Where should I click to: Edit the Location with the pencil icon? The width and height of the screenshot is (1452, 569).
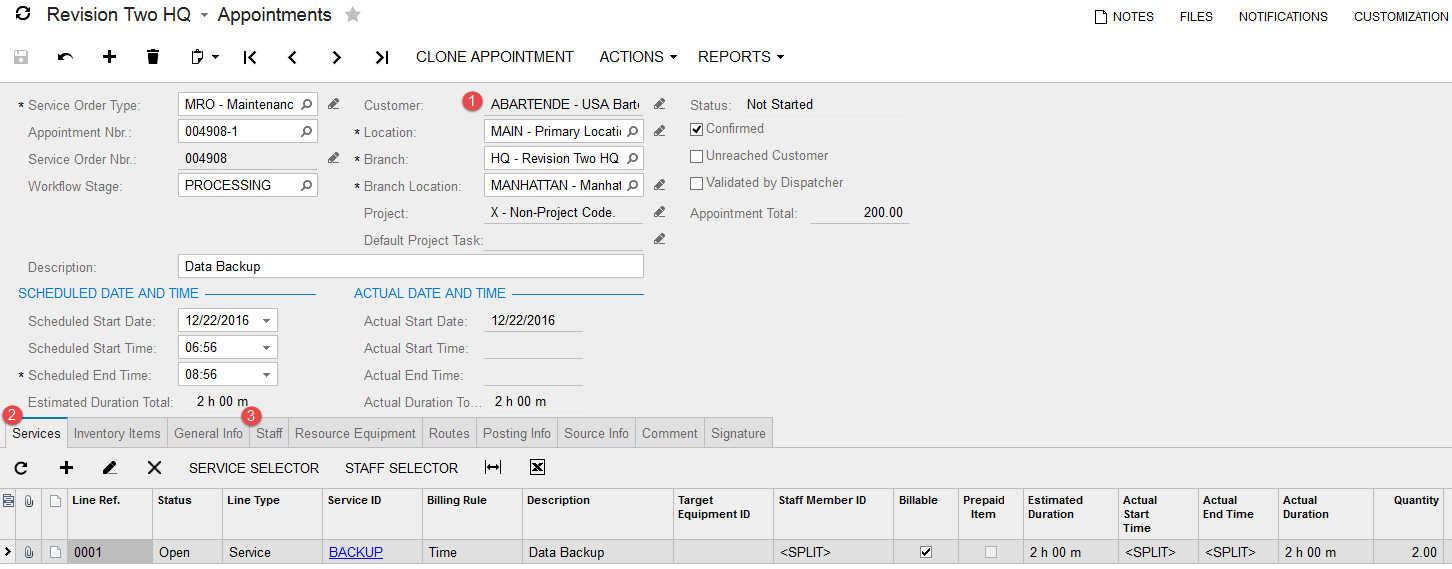pos(659,131)
